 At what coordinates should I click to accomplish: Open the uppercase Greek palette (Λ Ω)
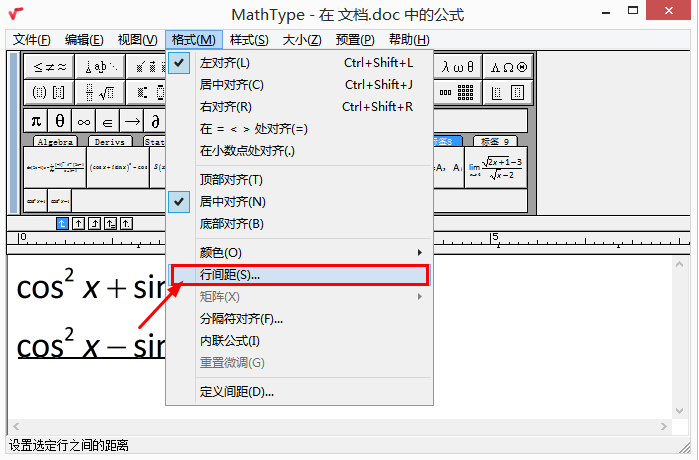pyautogui.click(x=508, y=67)
